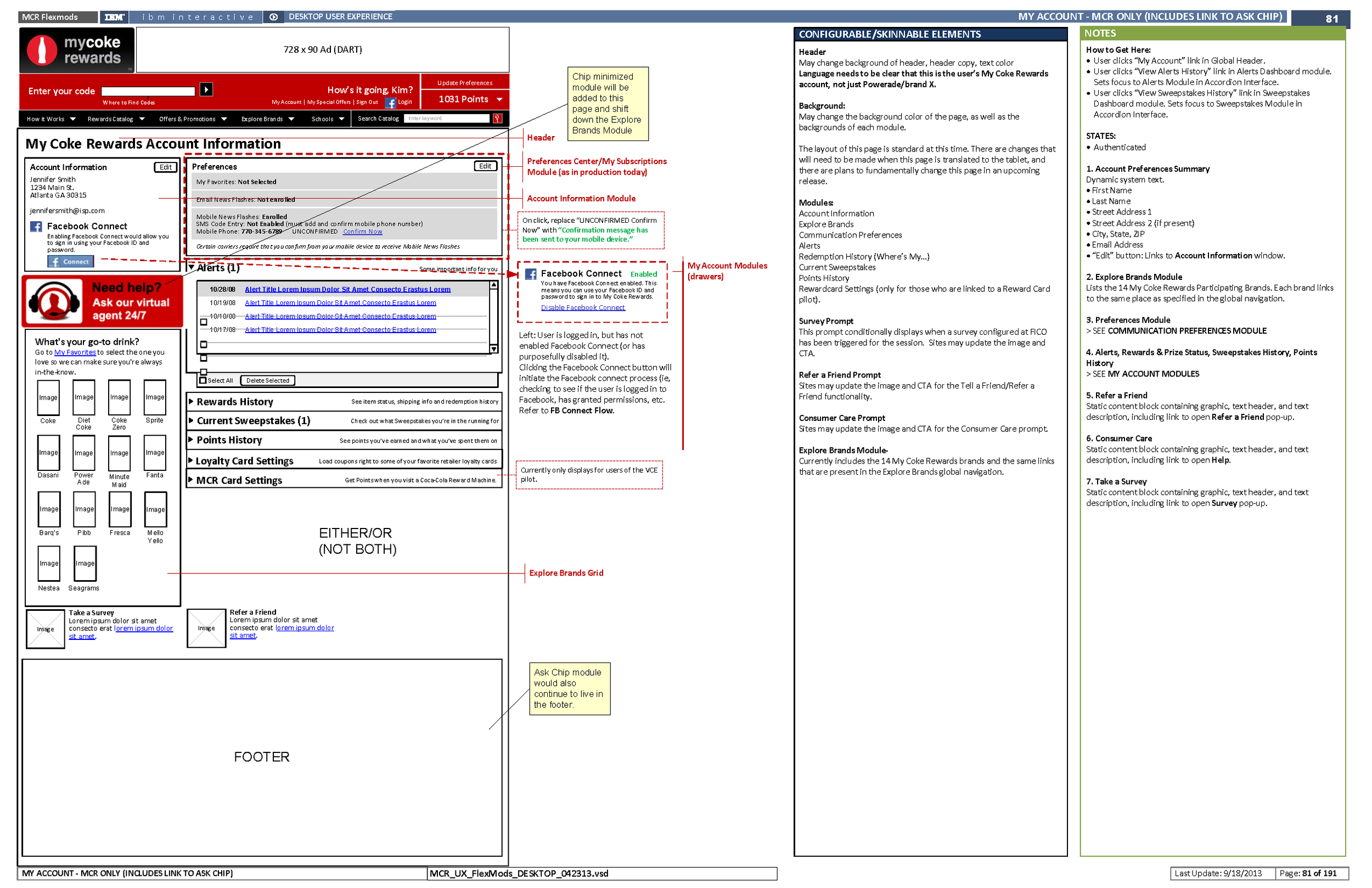Click the Need help virtual agent banner

103,301
